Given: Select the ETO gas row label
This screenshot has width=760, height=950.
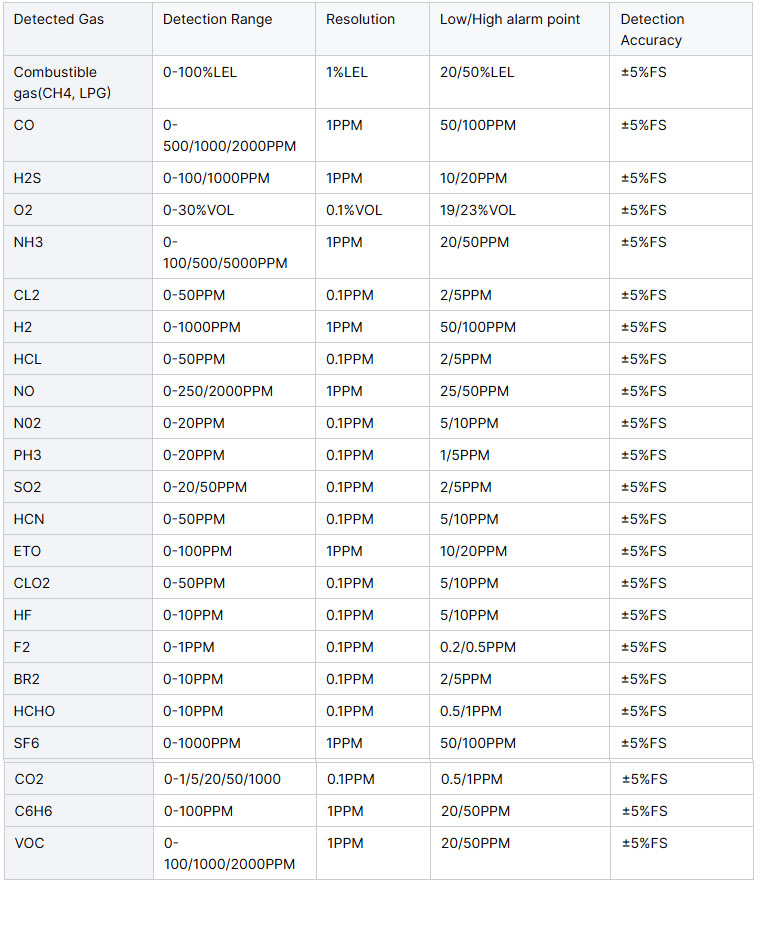Looking at the screenshot, I should pos(78,551).
